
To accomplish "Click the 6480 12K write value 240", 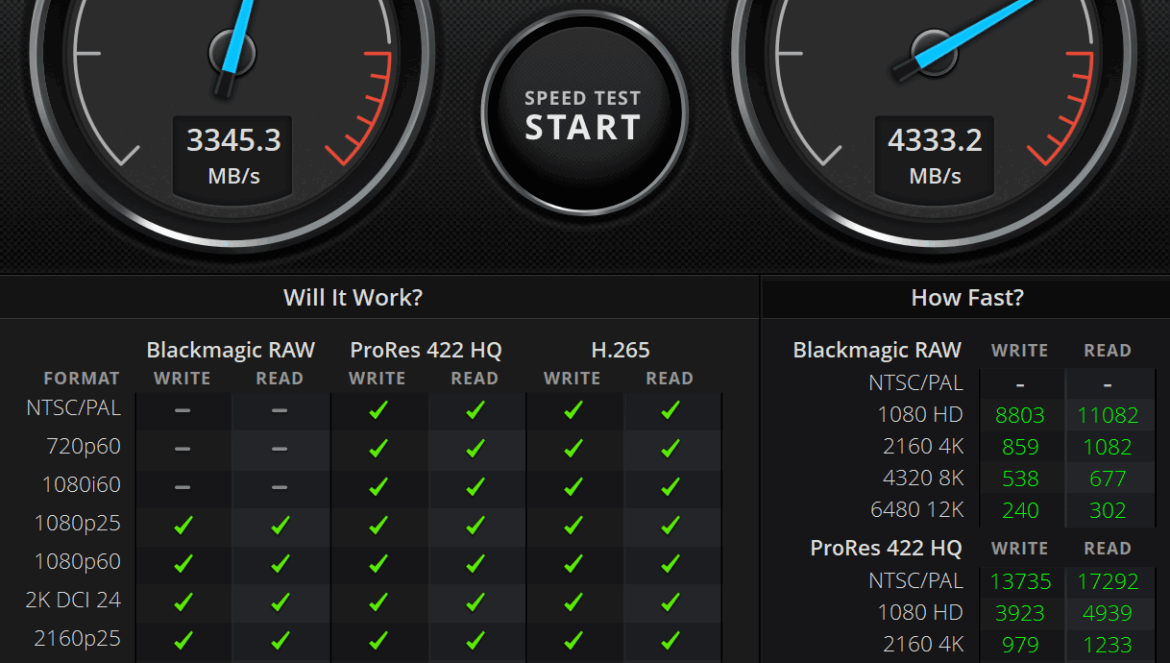I will tap(1020, 511).
